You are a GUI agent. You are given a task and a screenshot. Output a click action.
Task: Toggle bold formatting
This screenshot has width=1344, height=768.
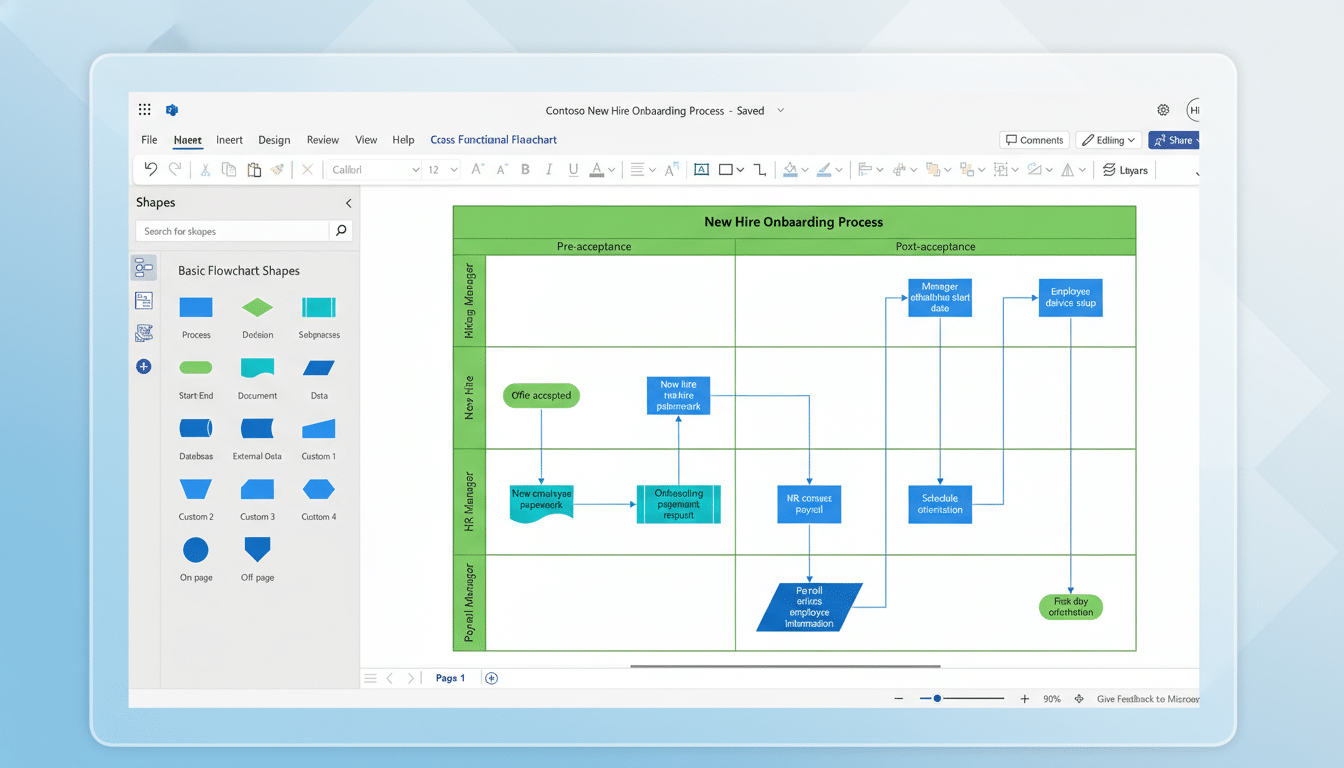click(525, 169)
